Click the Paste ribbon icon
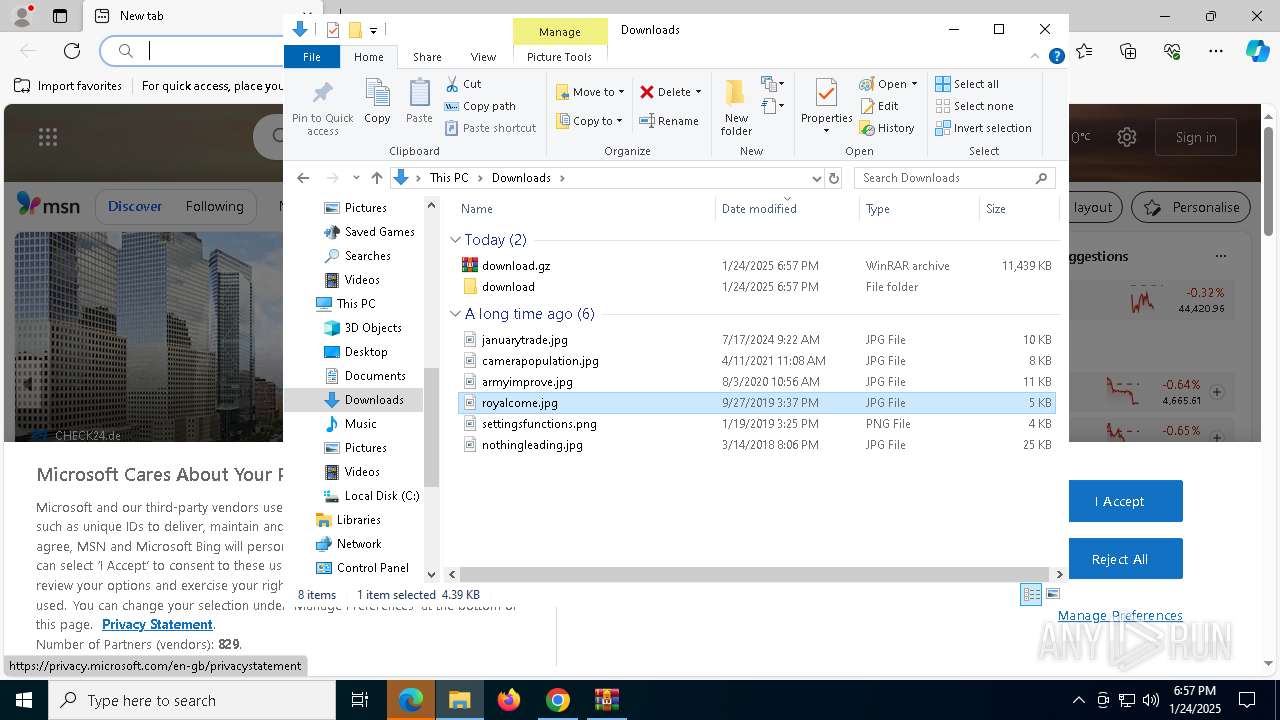The height and width of the screenshot is (720, 1280). (x=419, y=101)
